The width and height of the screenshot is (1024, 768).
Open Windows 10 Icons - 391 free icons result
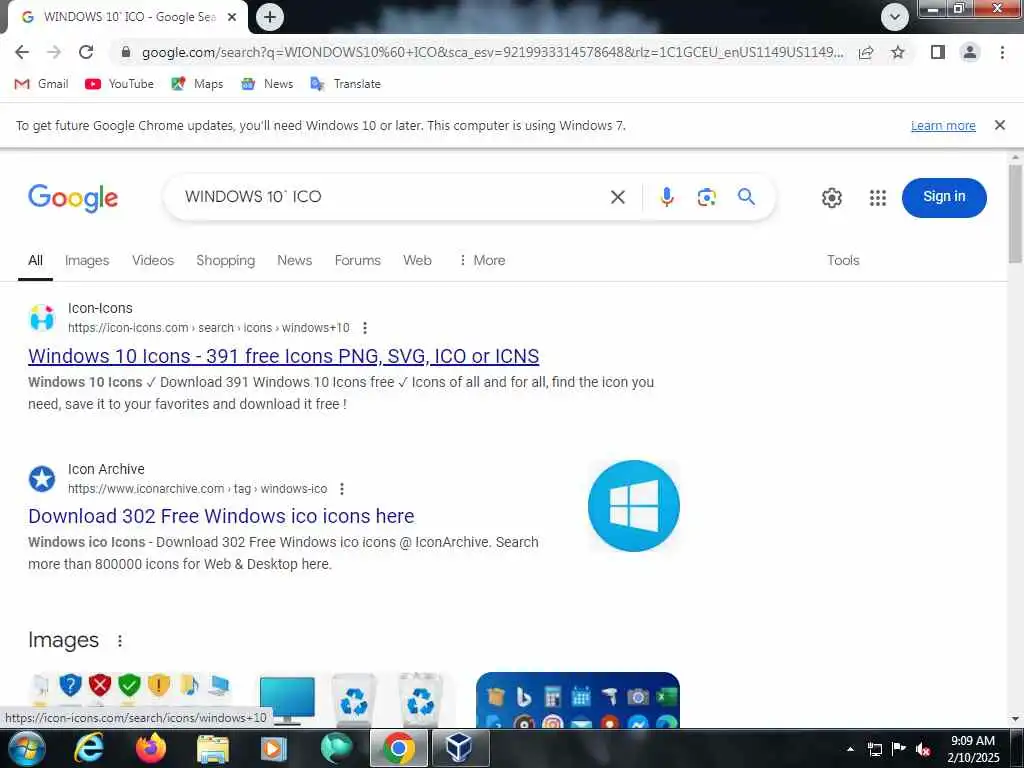(x=283, y=356)
